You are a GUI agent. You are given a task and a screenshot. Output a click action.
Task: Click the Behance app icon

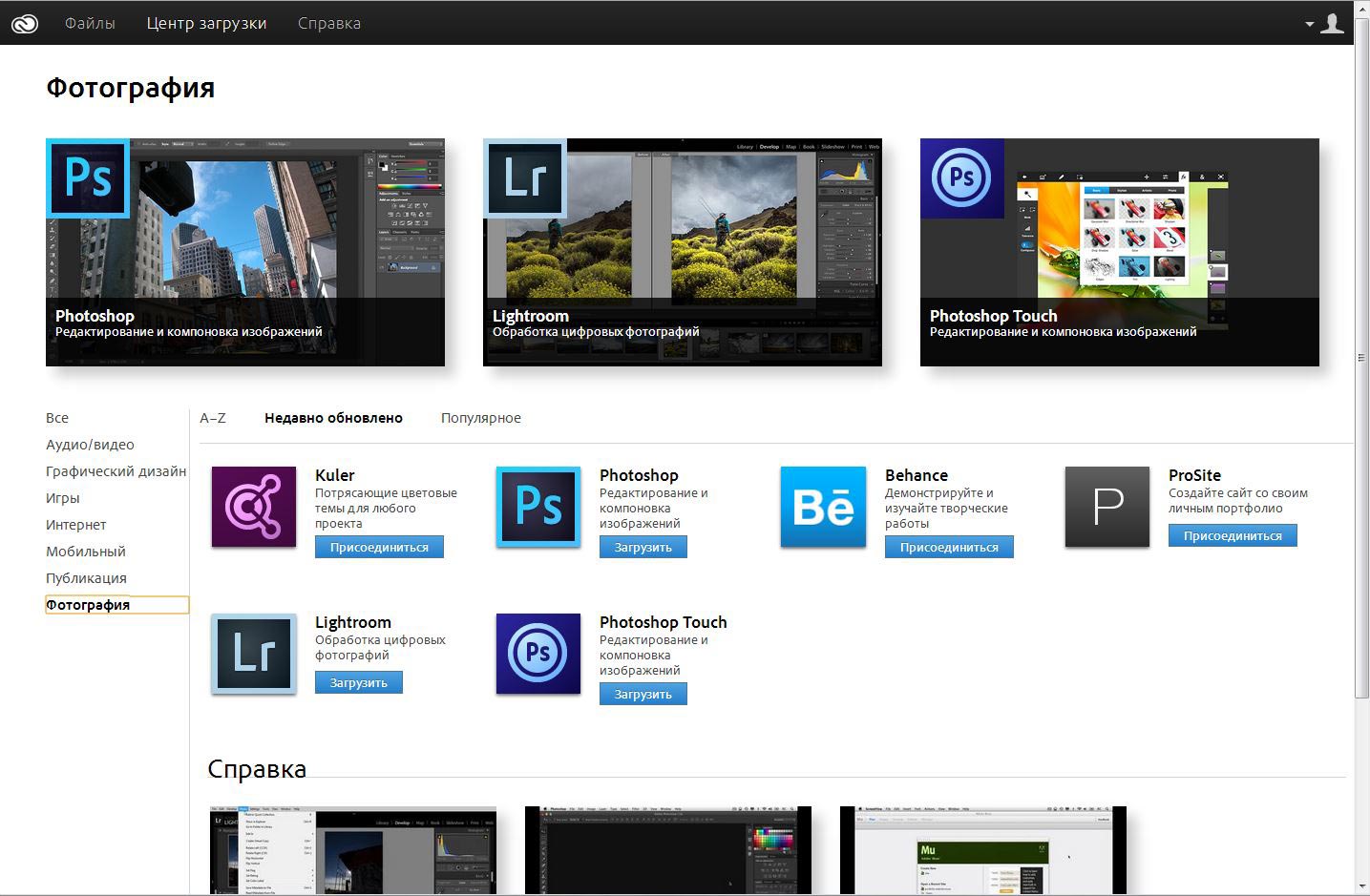823,507
